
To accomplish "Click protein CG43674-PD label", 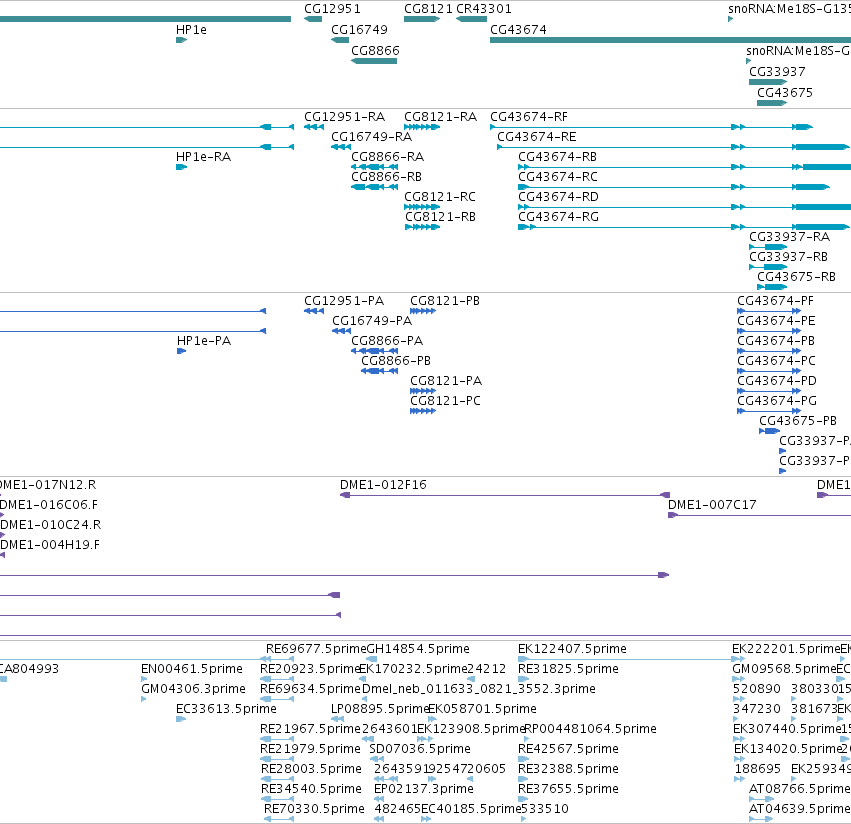I will click(777, 381).
